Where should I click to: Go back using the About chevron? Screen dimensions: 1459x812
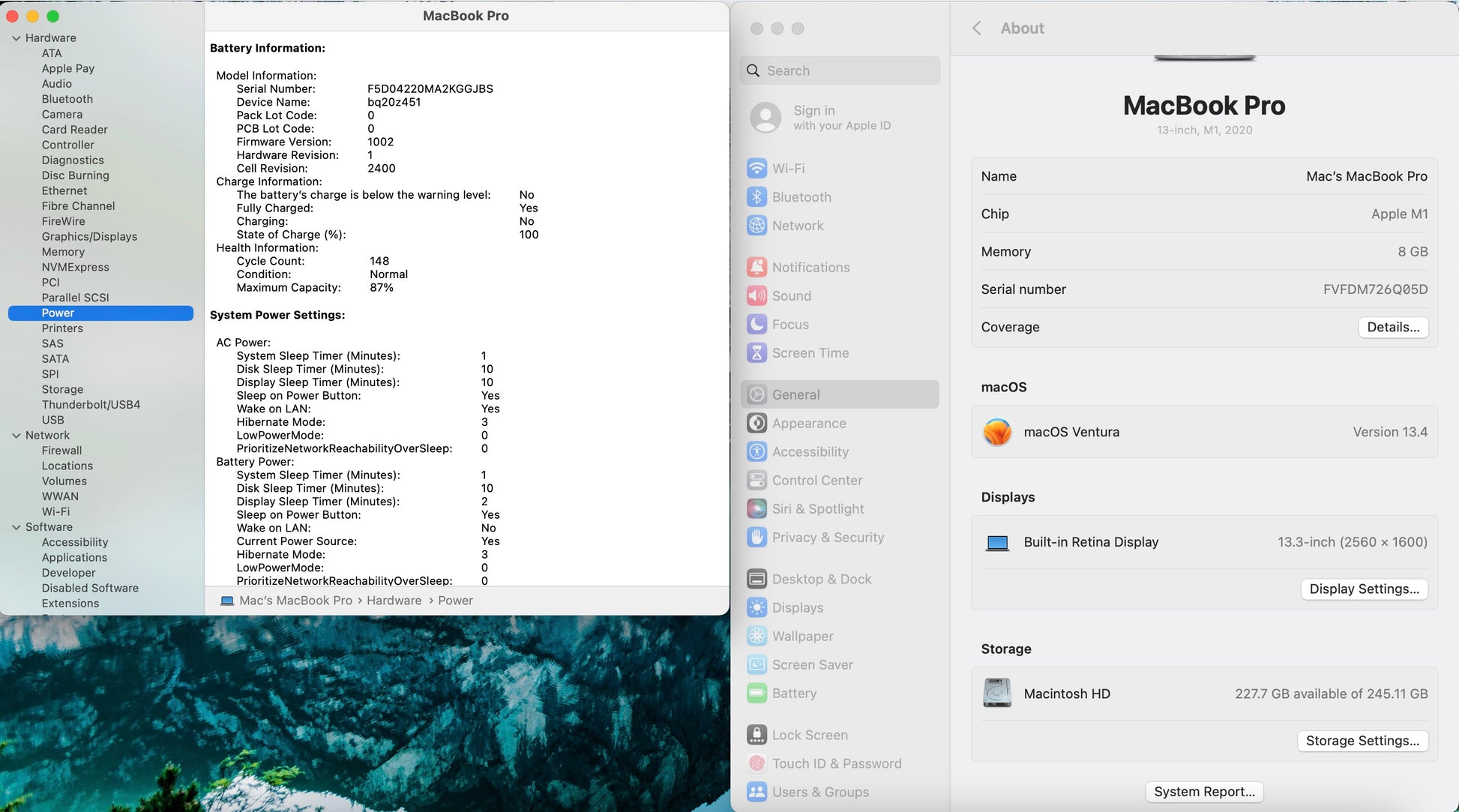[x=976, y=28]
